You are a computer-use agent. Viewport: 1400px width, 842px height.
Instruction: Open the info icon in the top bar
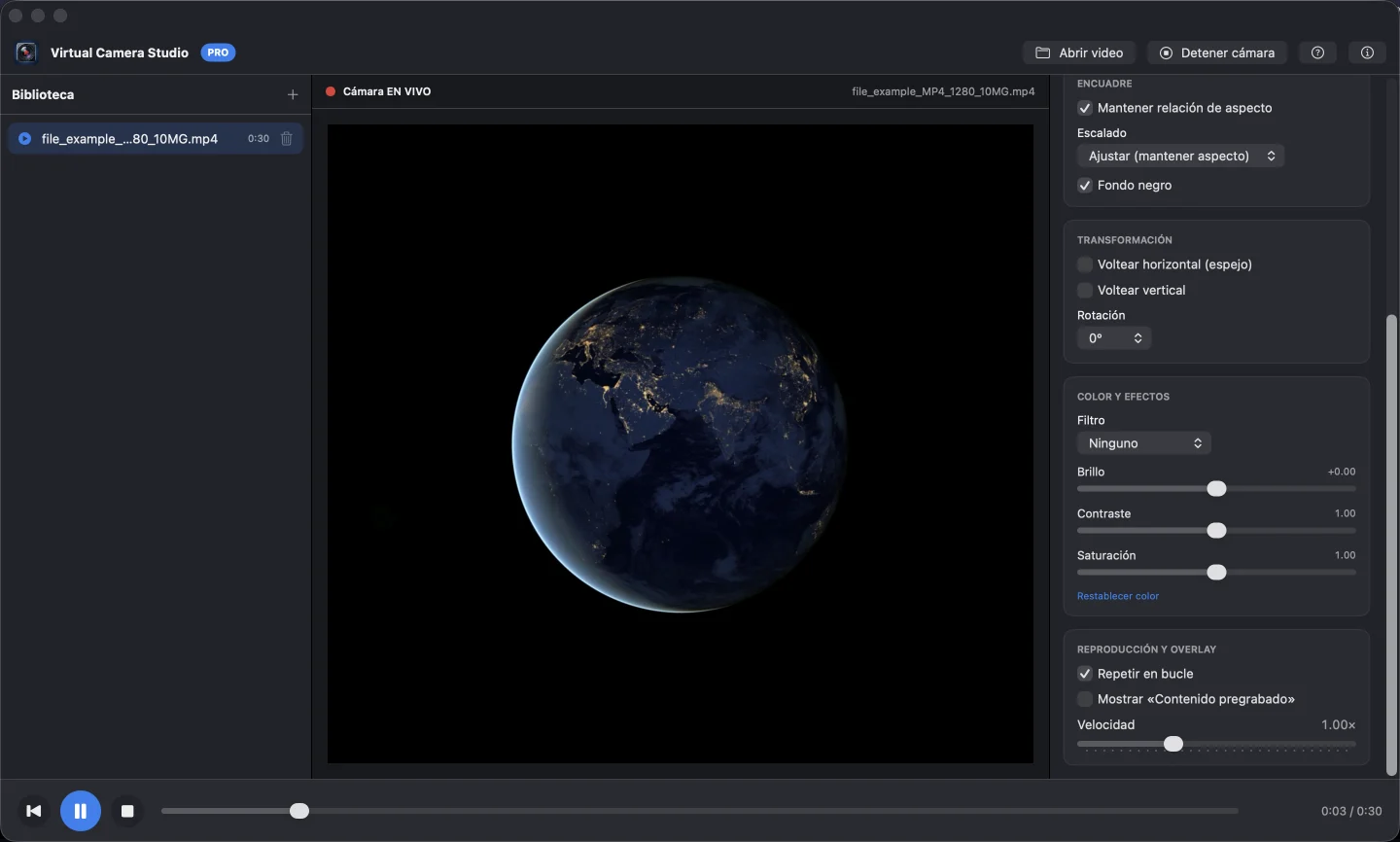[1367, 53]
